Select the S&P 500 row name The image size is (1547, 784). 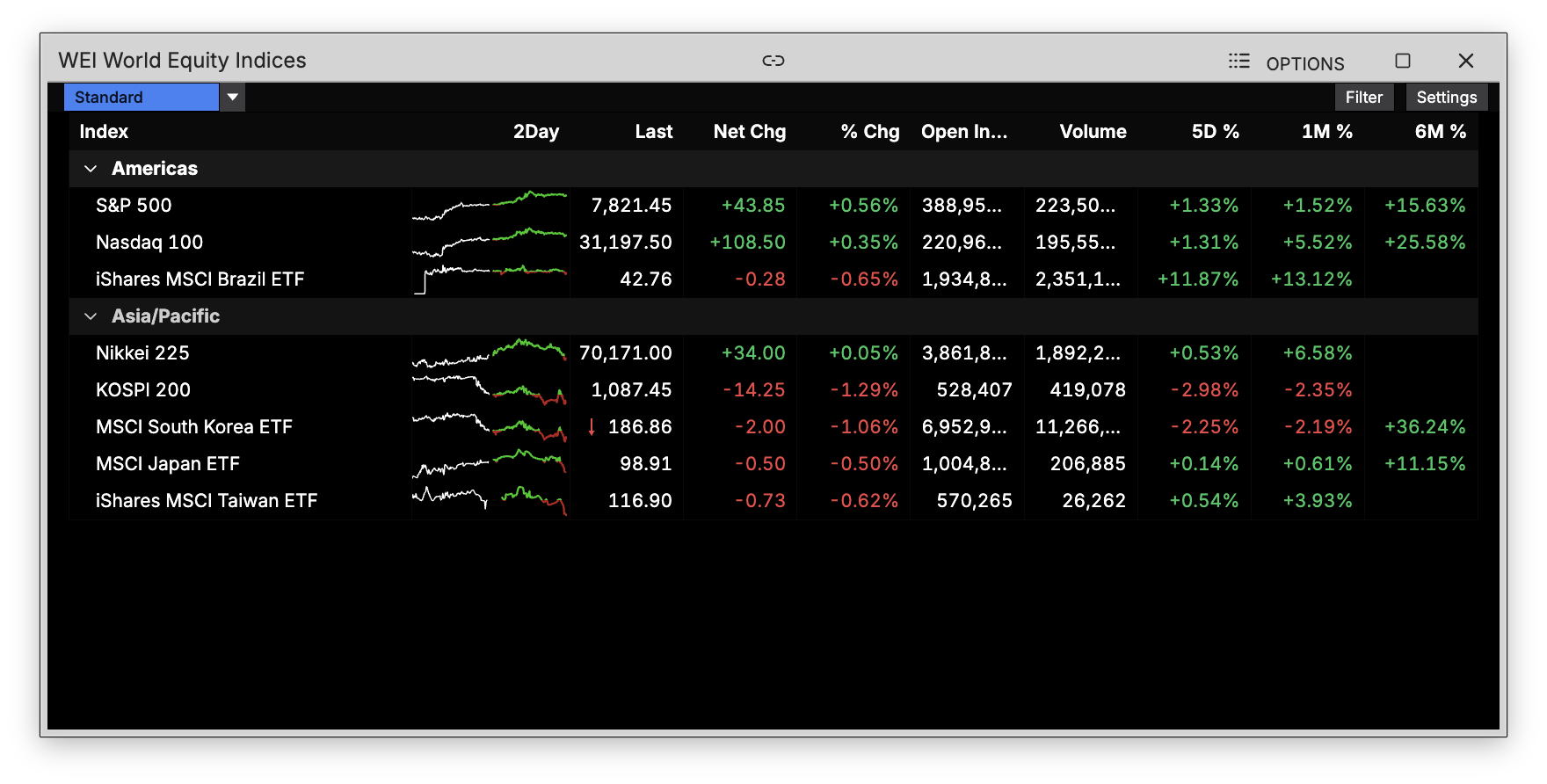tap(134, 206)
